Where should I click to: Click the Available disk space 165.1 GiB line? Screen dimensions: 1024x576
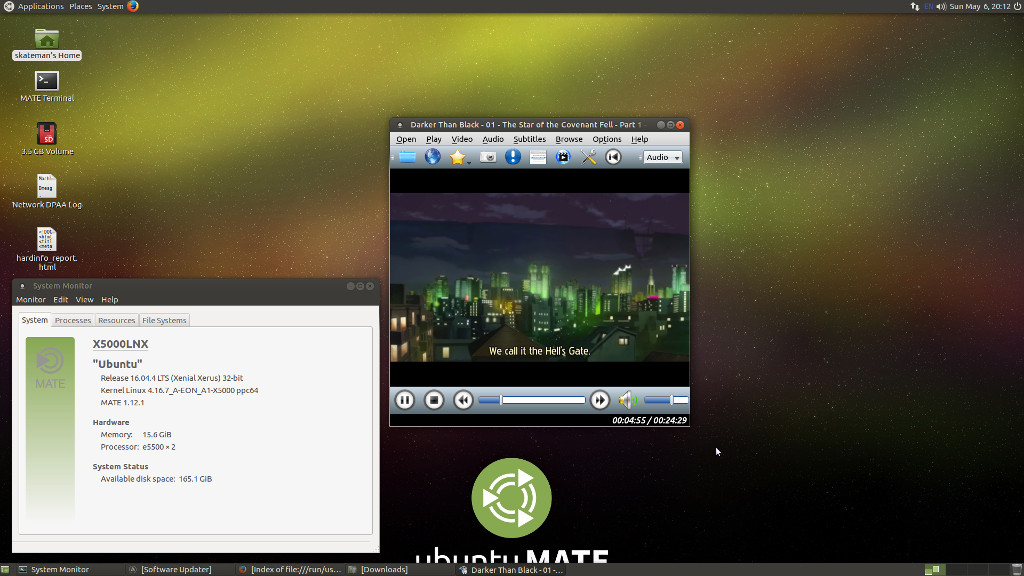coord(156,479)
